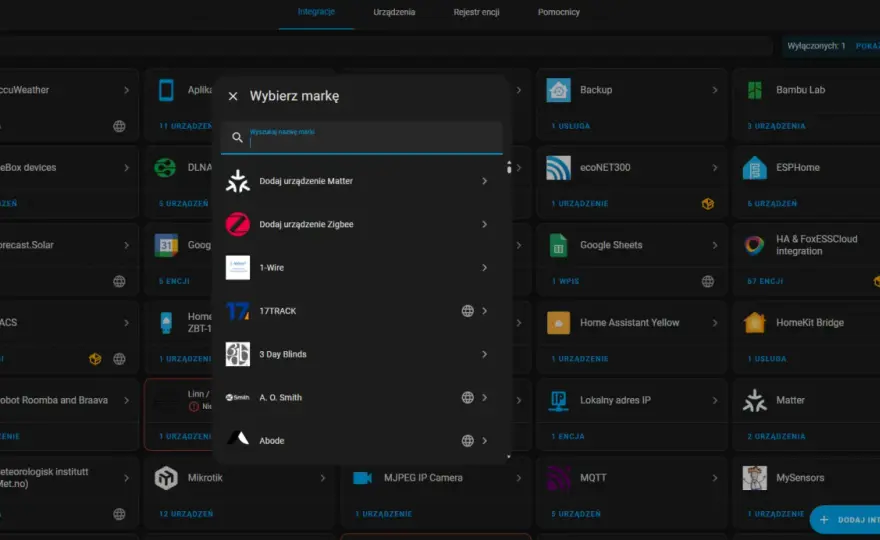Image resolution: width=880 pixels, height=540 pixels.
Task: Click custom integration box icon on ecoNET300
Action: click(x=708, y=204)
